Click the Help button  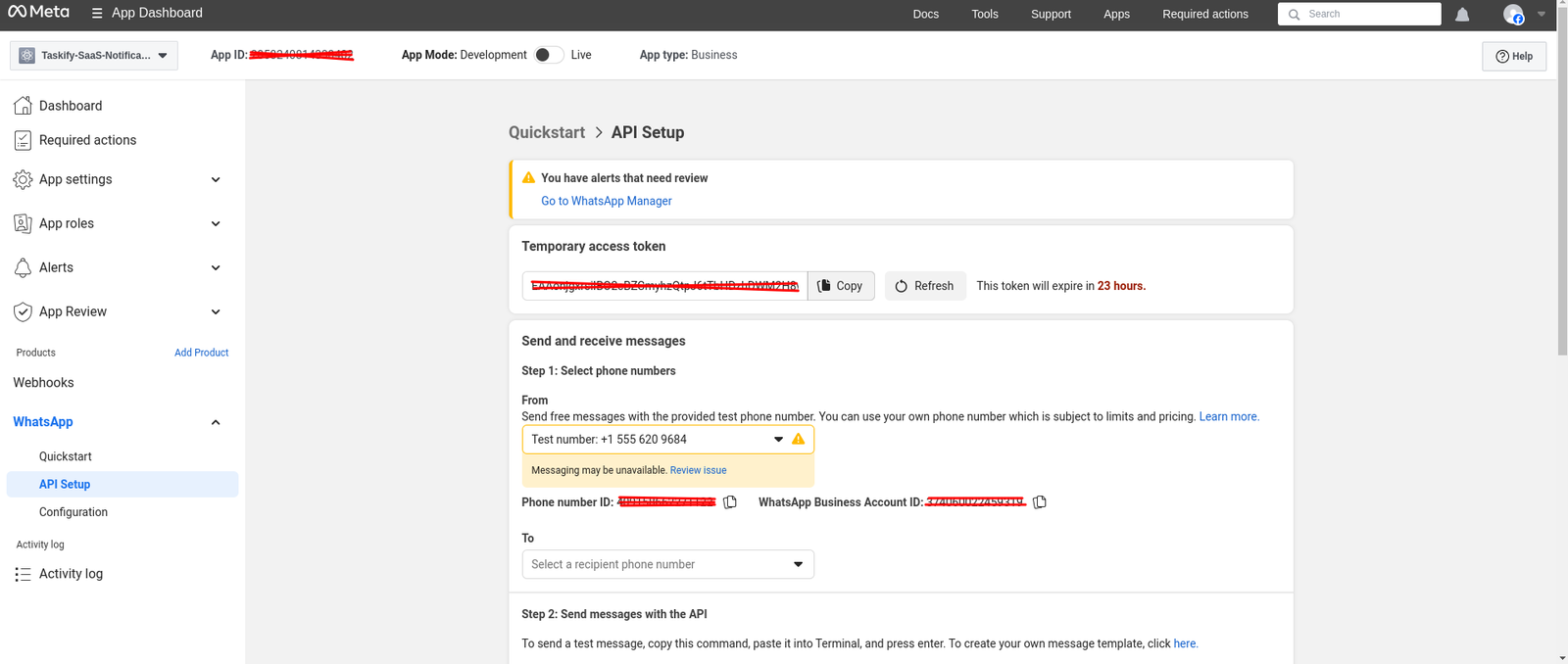1513,57
